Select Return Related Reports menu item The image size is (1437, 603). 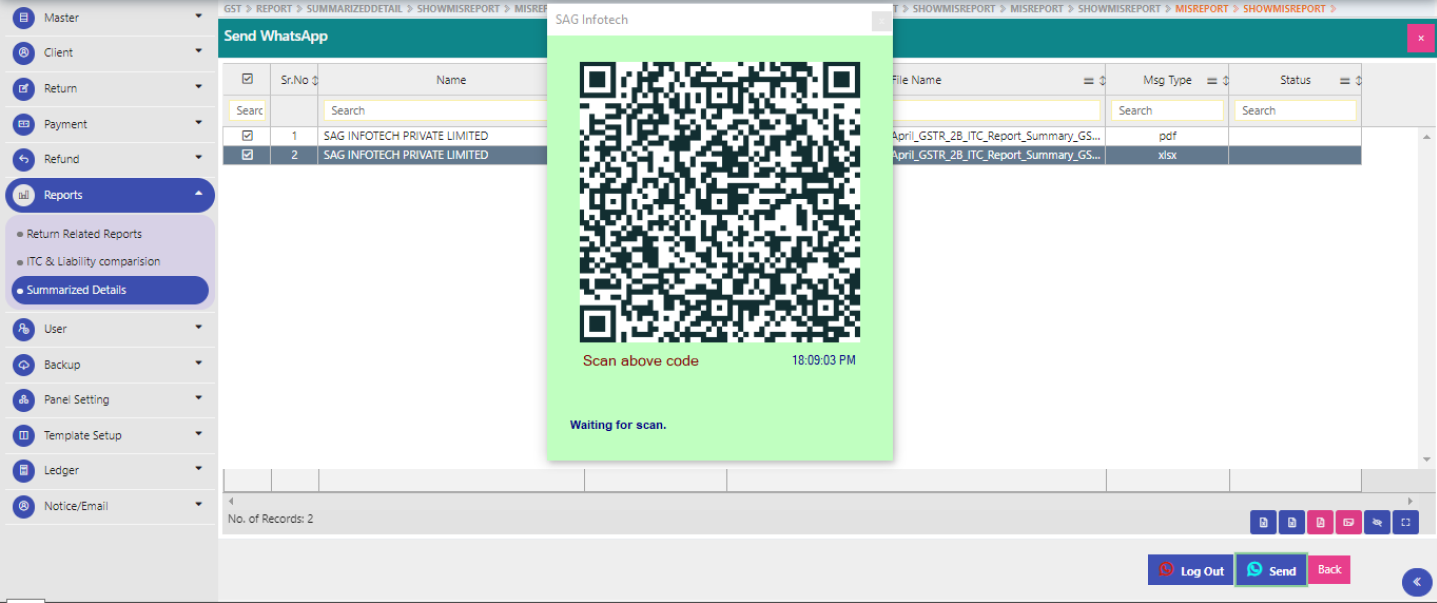84,234
